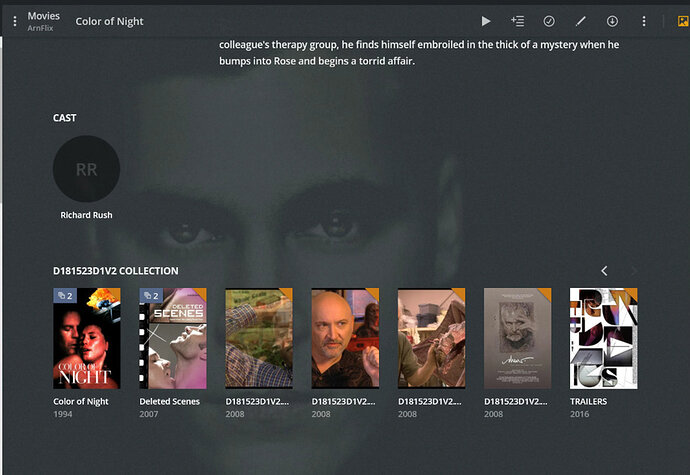This screenshot has width=690, height=475.
Task: Open the thumbnail showing creature sculpture work
Action: pyautogui.click(x=432, y=339)
